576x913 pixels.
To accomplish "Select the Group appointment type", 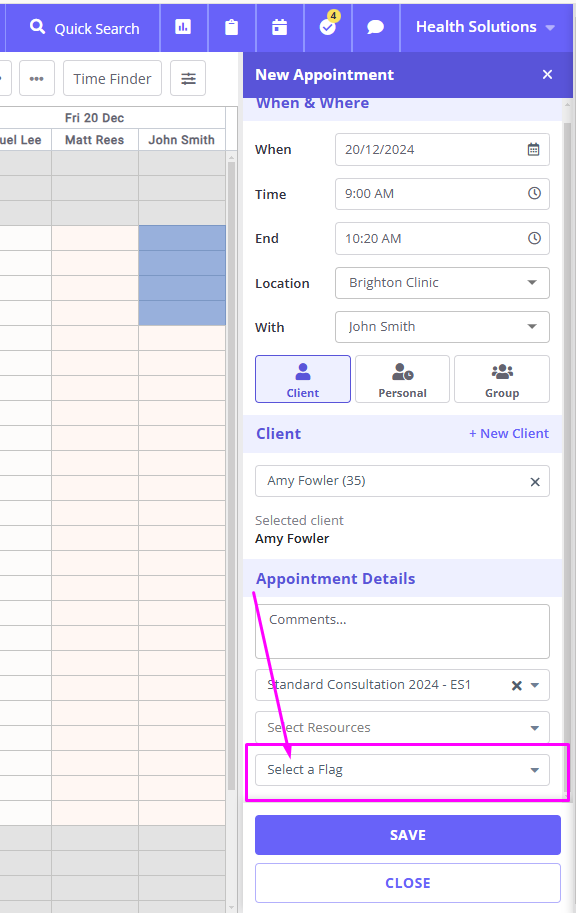I will [x=502, y=379].
